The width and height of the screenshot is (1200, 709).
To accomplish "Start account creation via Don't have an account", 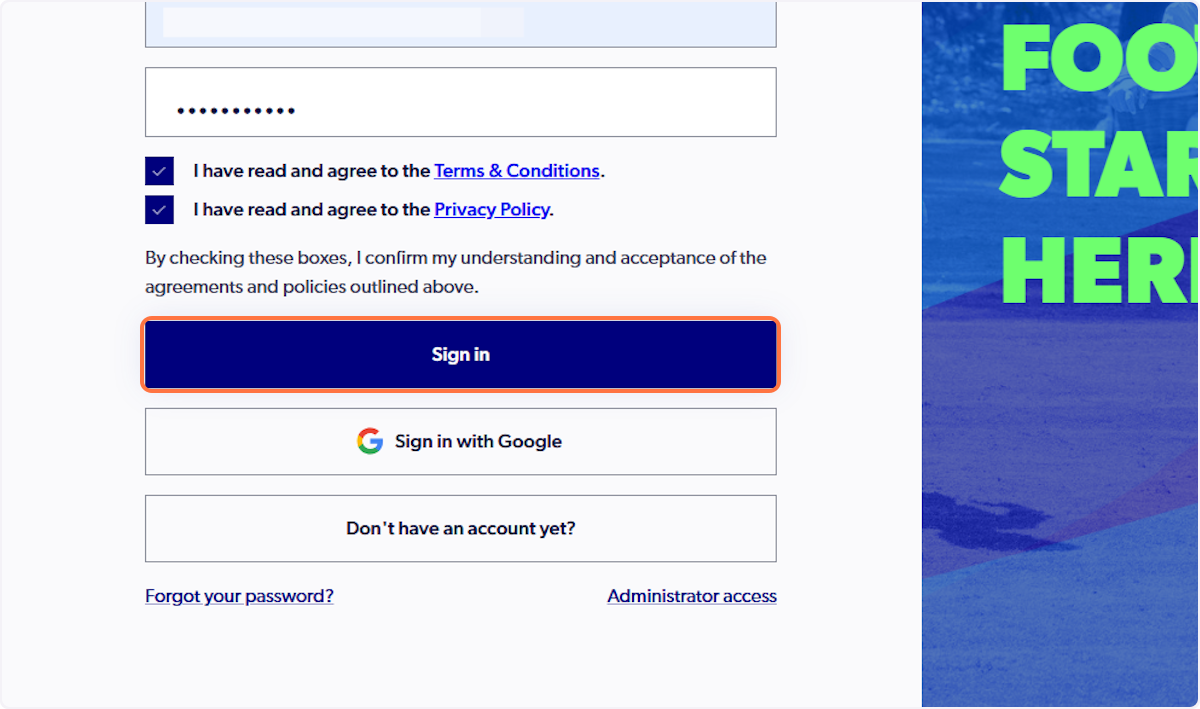I will pos(460,528).
